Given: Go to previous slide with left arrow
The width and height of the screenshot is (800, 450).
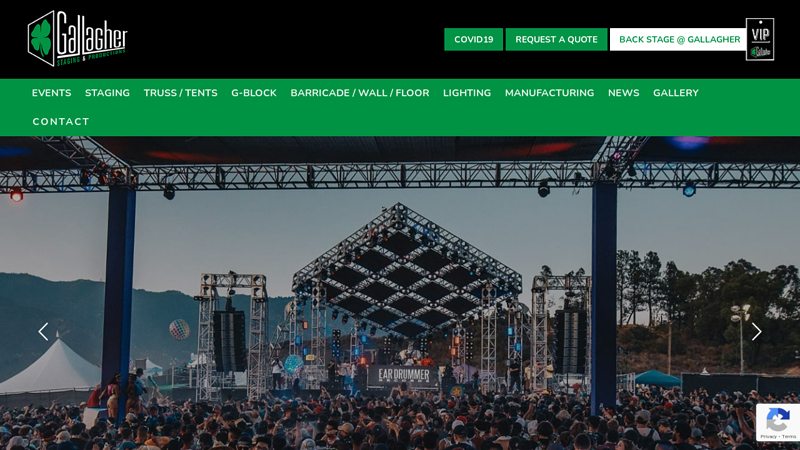Looking at the screenshot, I should [43, 332].
